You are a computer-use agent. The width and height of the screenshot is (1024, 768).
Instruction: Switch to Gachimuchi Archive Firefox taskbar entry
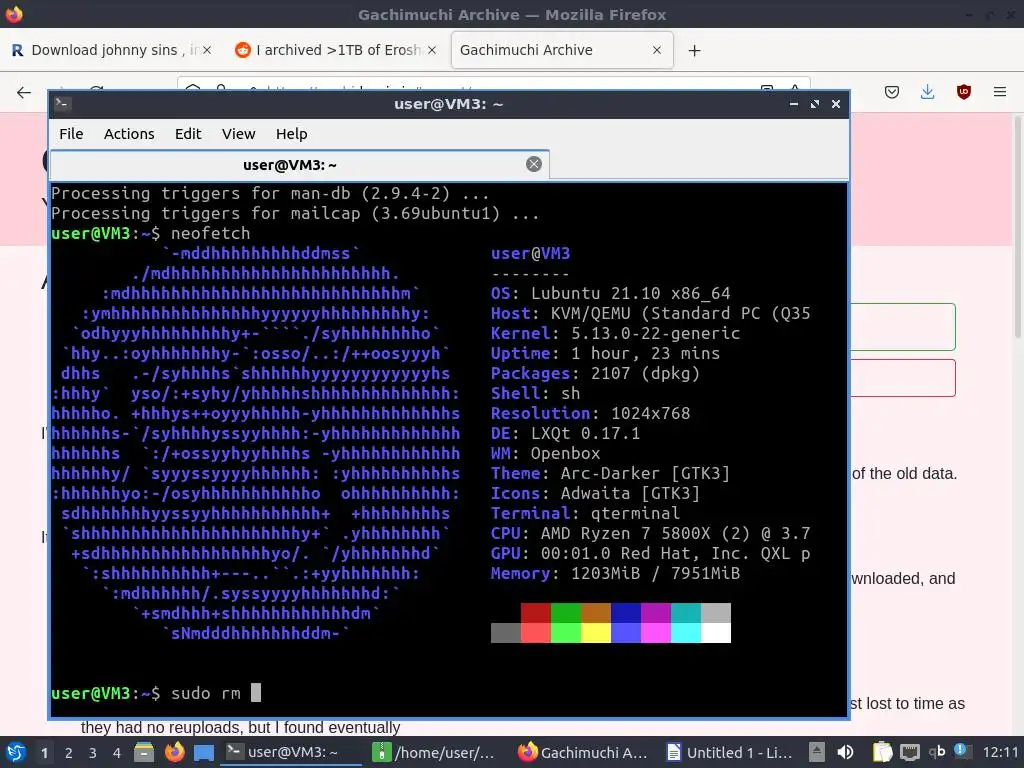click(x=583, y=752)
